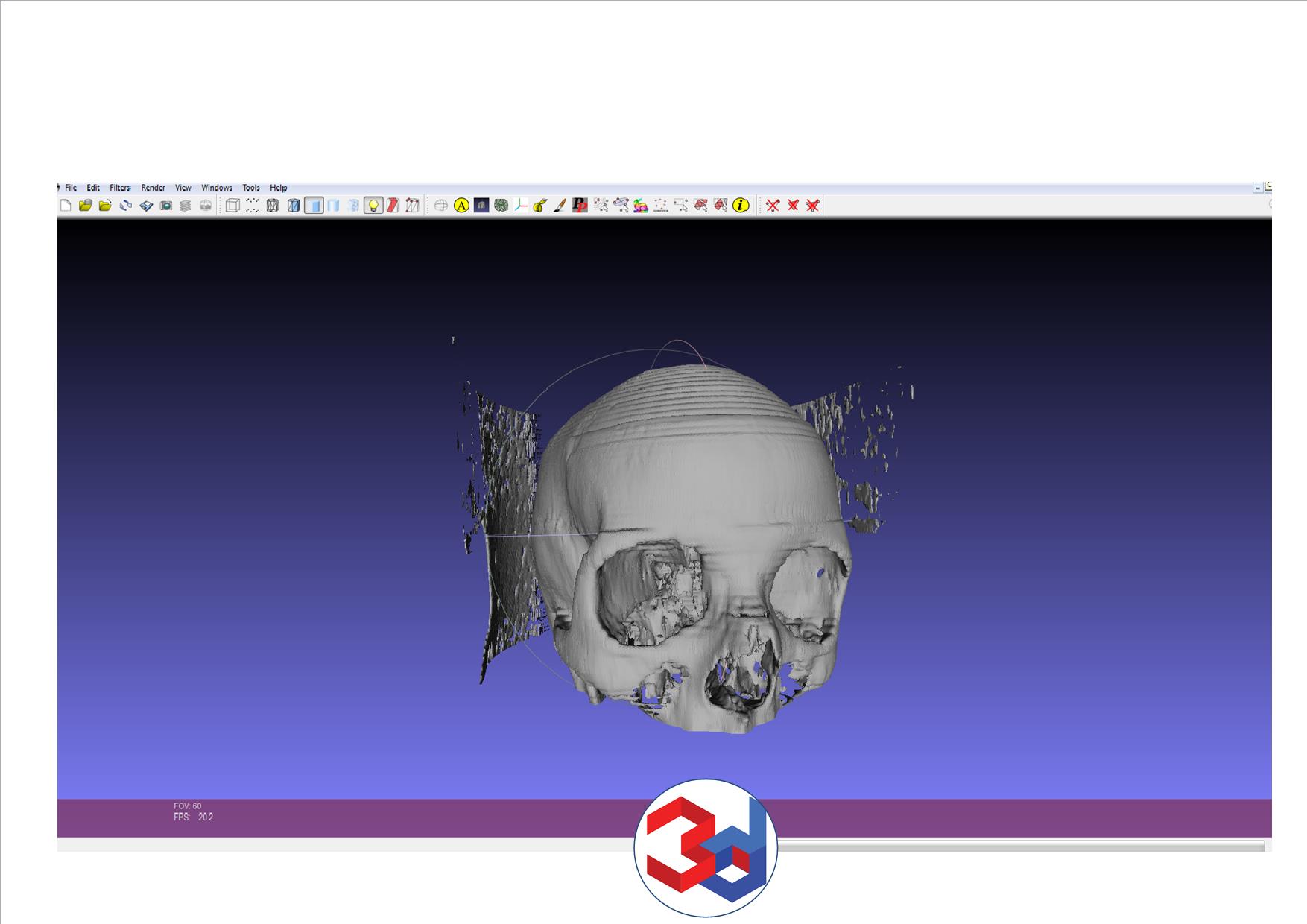This screenshot has width=1307, height=924.
Task: Toggle the flat shading render mode
Action: [x=314, y=206]
